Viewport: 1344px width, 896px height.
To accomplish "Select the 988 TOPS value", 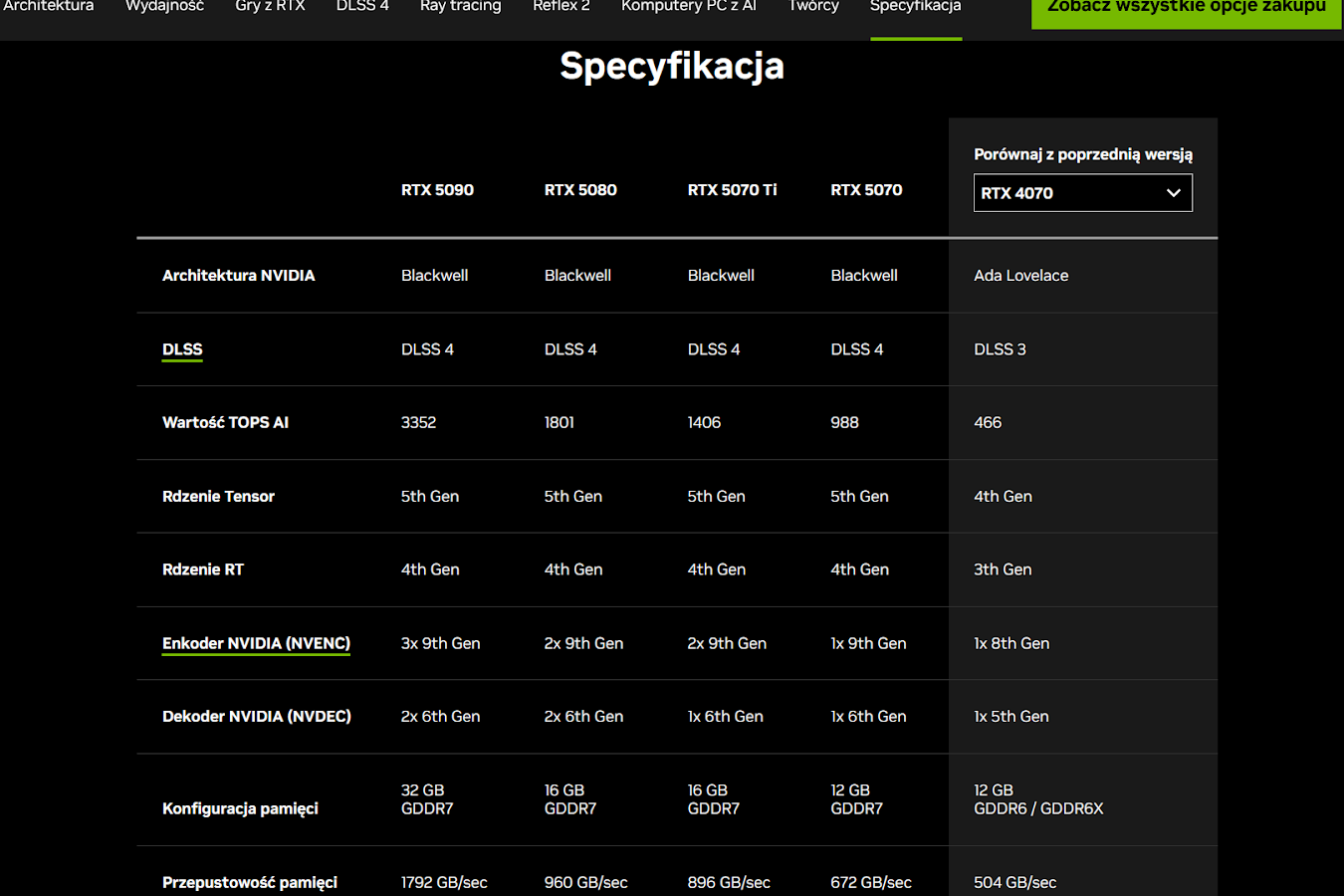I will coord(845,422).
